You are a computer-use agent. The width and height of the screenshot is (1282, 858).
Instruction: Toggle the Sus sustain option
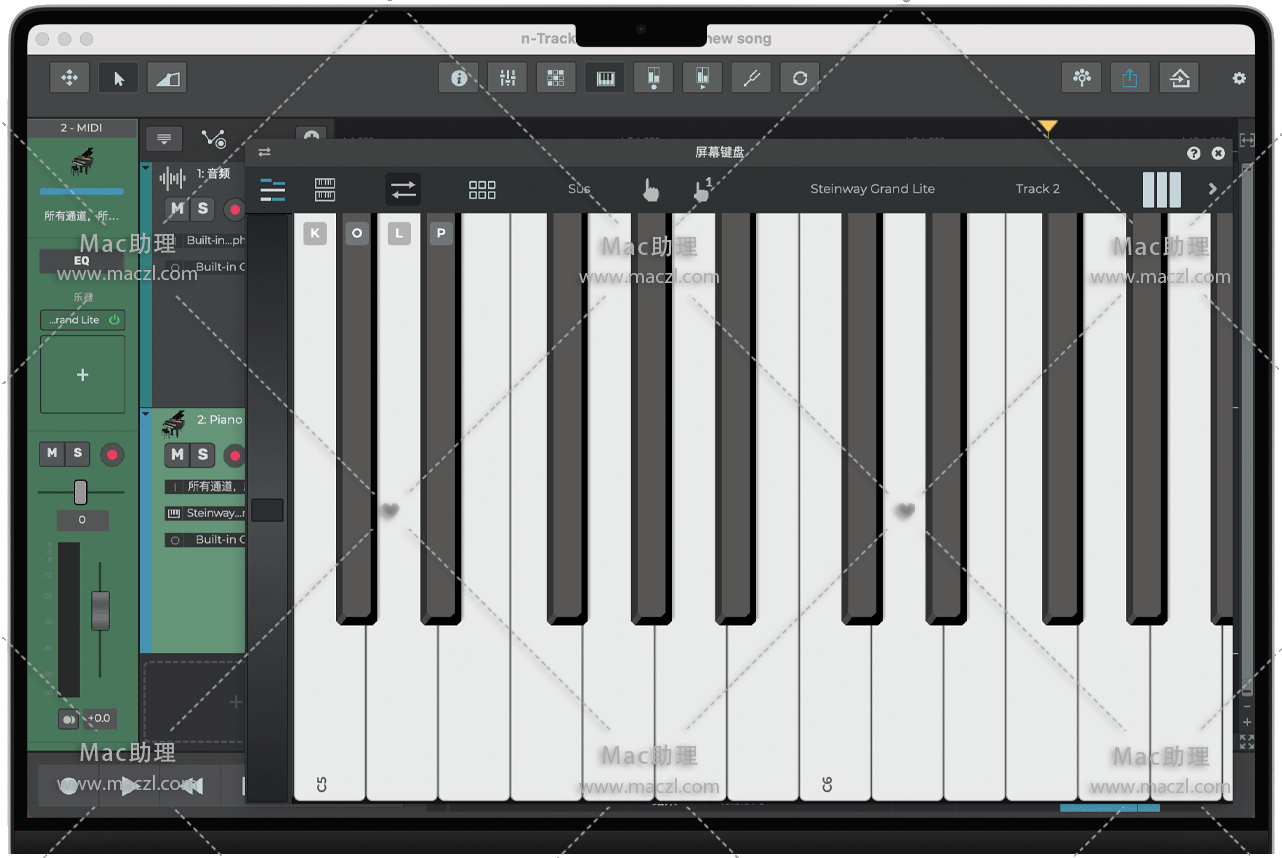(x=579, y=189)
